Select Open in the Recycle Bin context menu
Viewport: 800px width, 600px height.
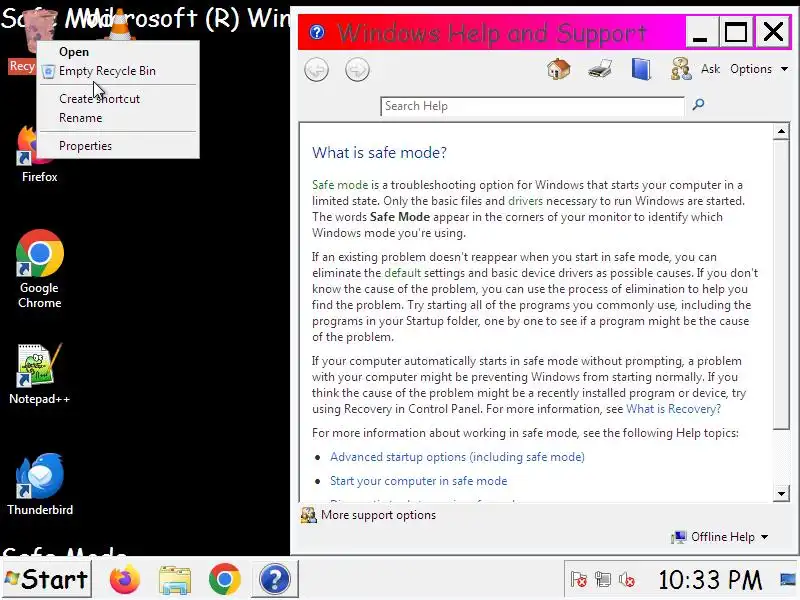118,52
